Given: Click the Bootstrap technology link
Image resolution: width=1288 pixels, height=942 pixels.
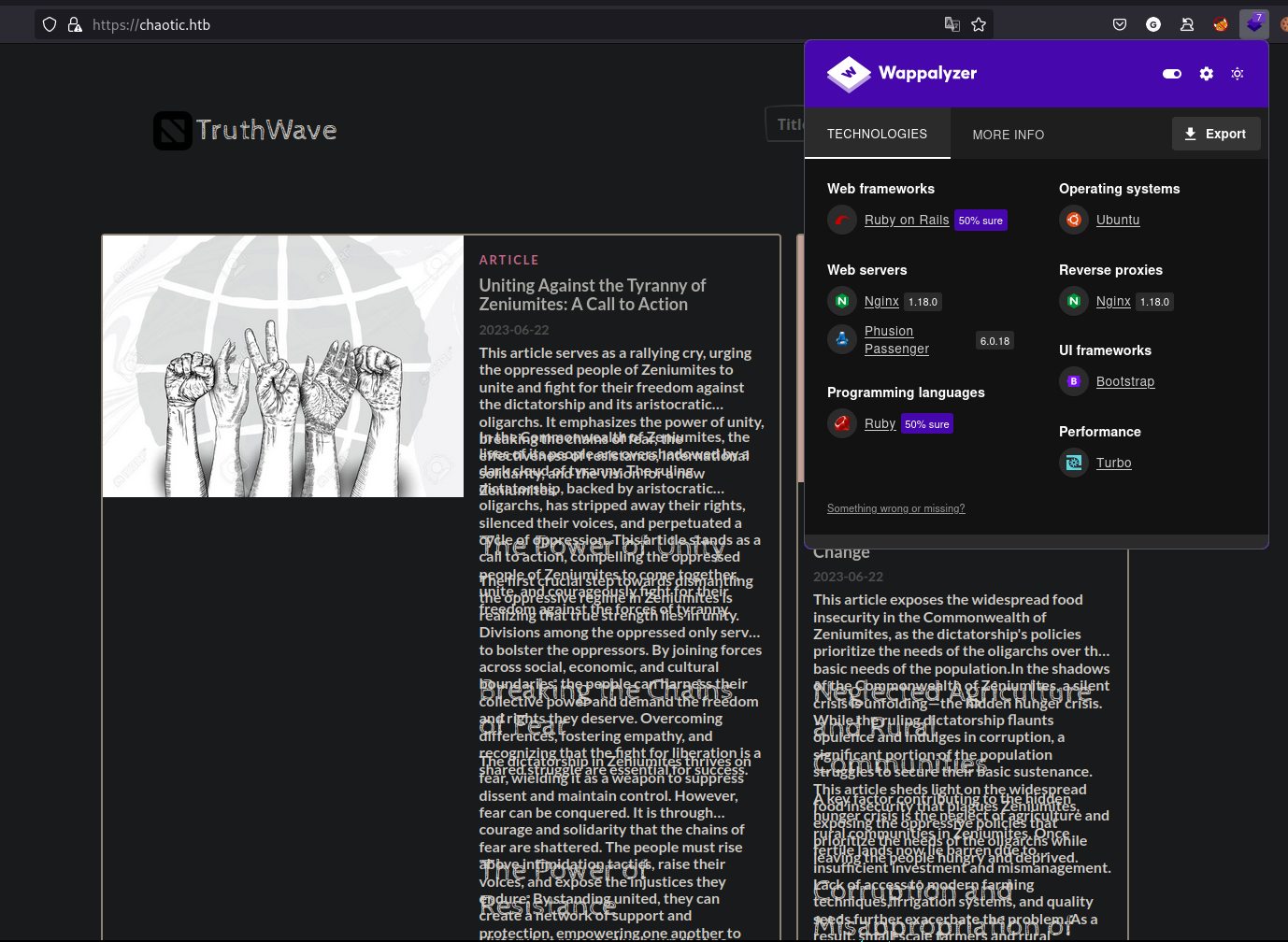Looking at the screenshot, I should click(1125, 381).
